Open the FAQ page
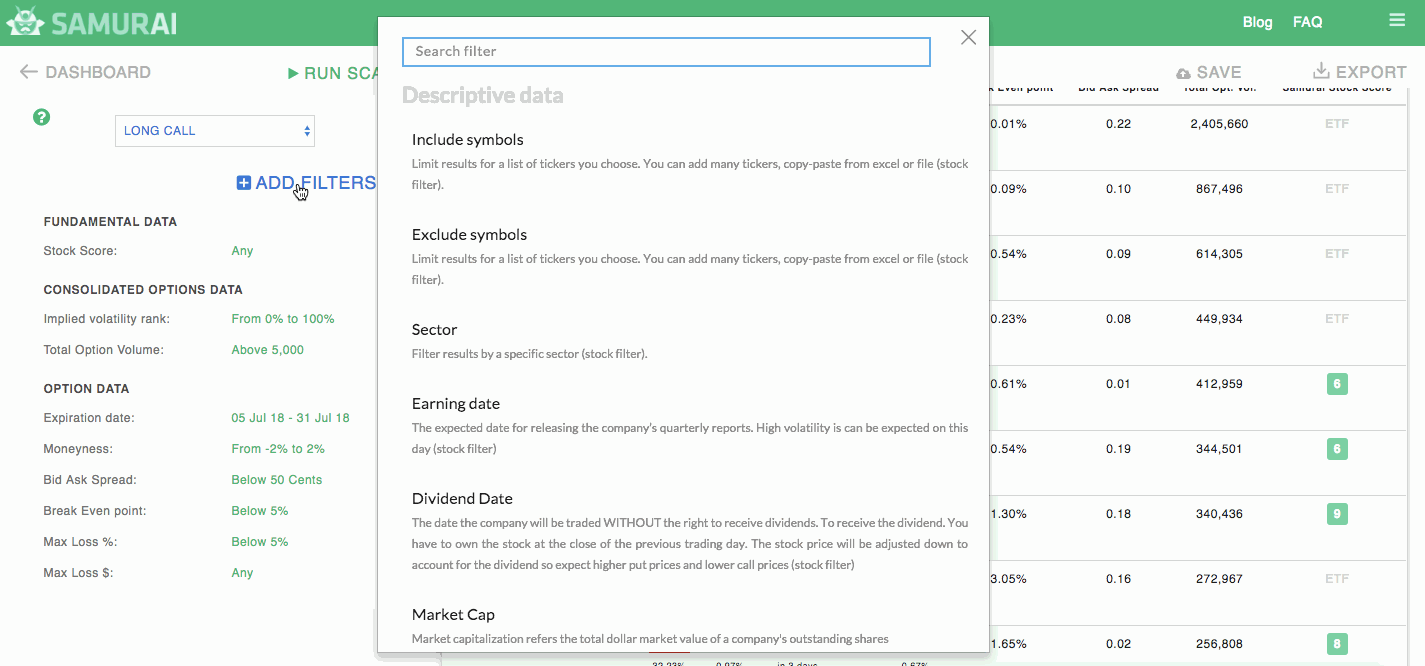 pos(1307,22)
